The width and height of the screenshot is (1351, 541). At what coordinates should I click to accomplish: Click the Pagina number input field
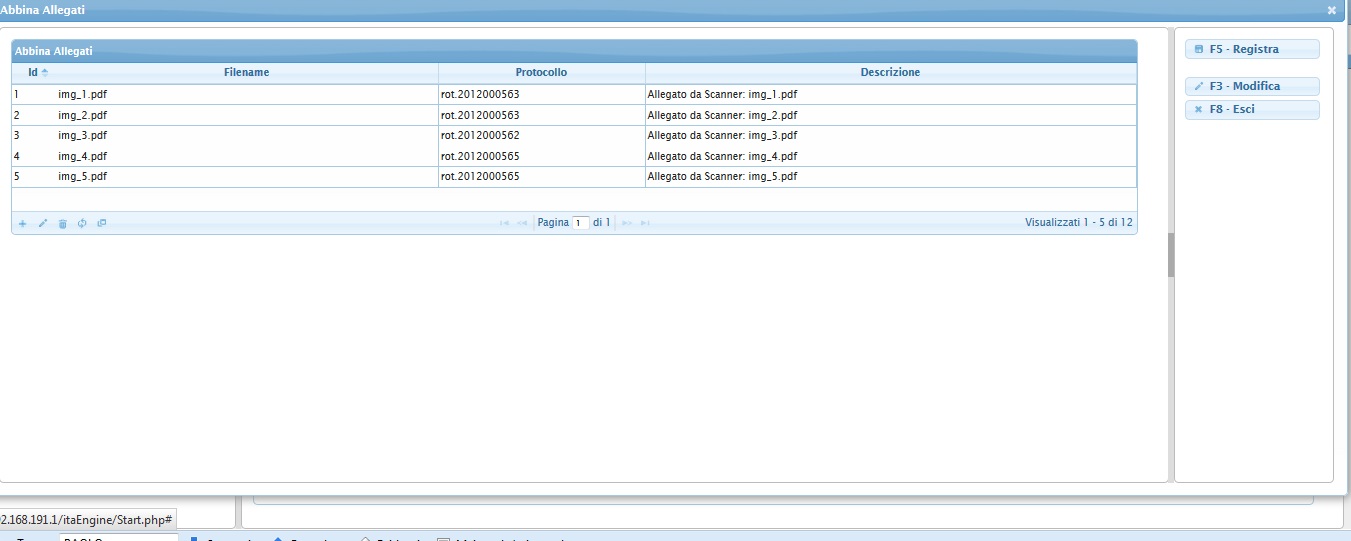click(580, 223)
